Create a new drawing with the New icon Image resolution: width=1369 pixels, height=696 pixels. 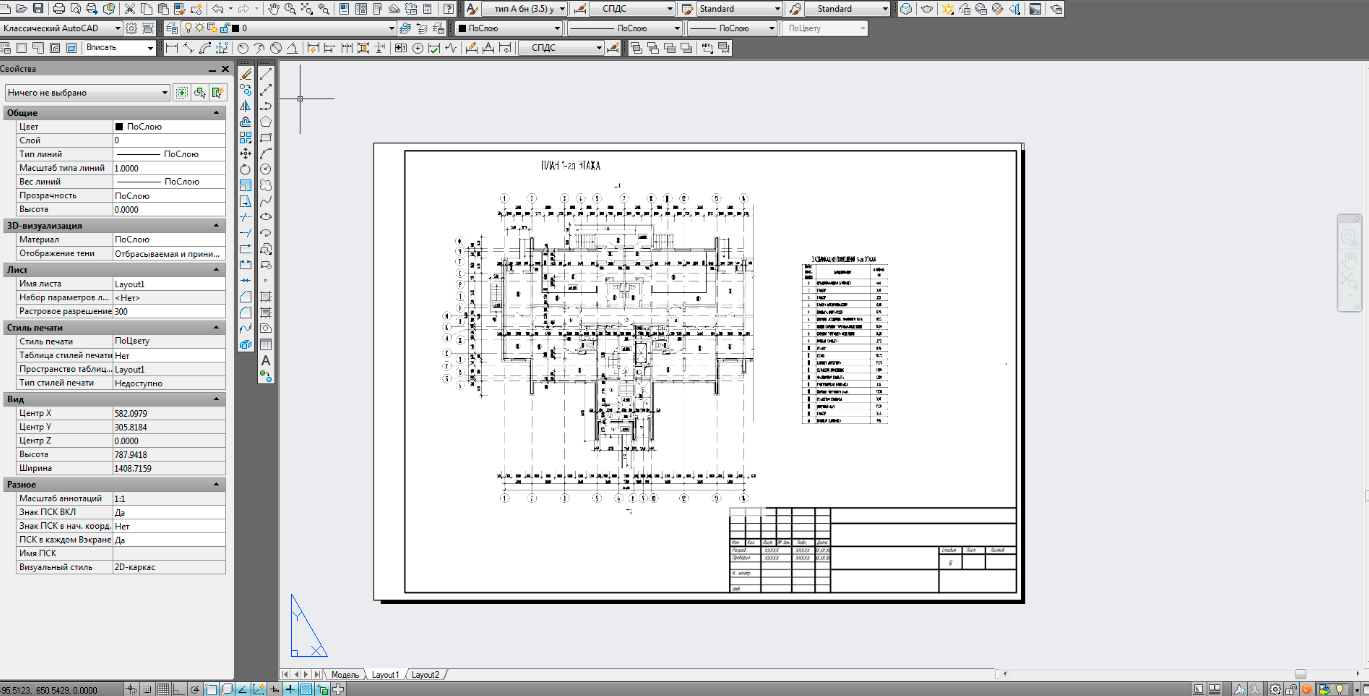(x=7, y=9)
